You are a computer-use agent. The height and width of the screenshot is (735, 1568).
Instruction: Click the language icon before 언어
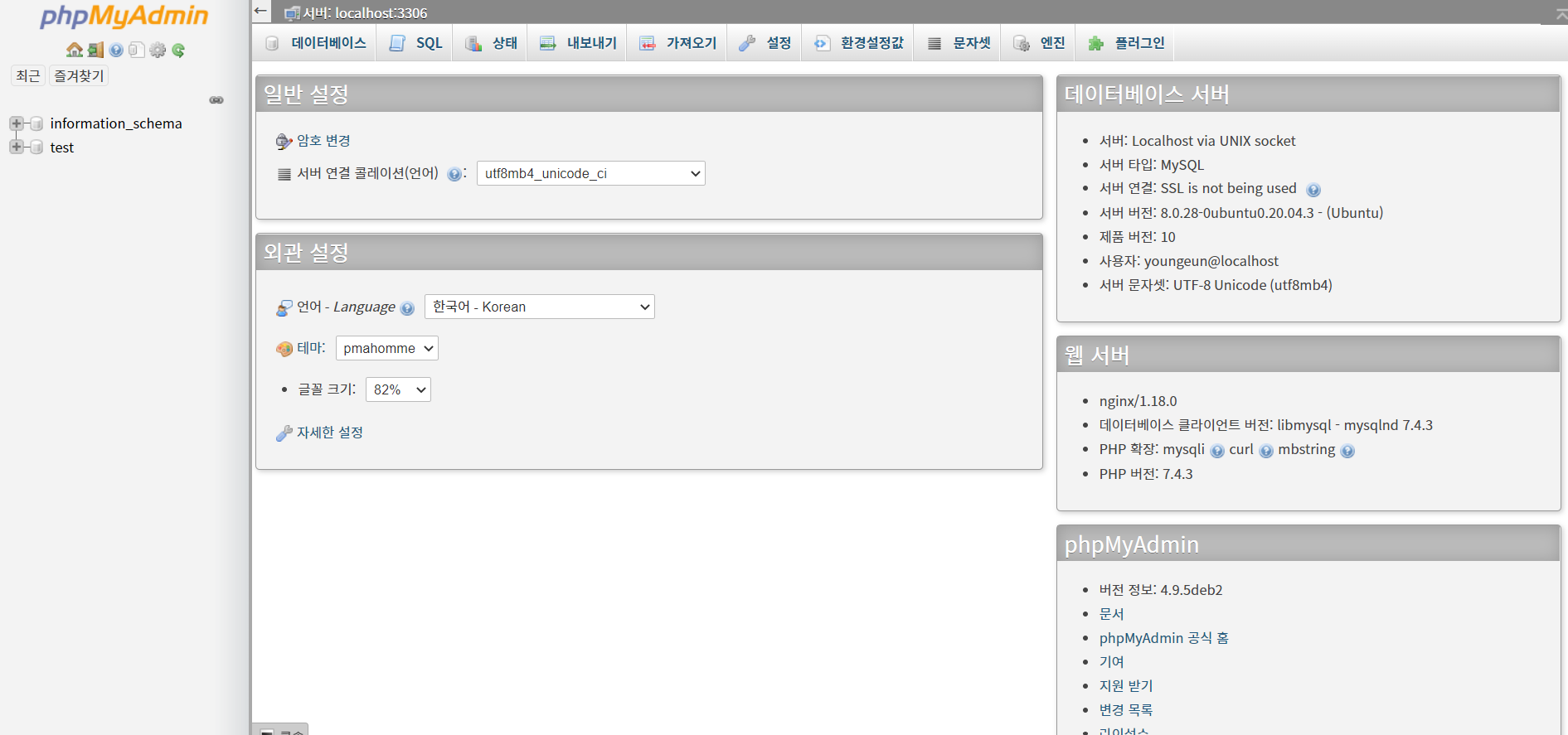284,307
